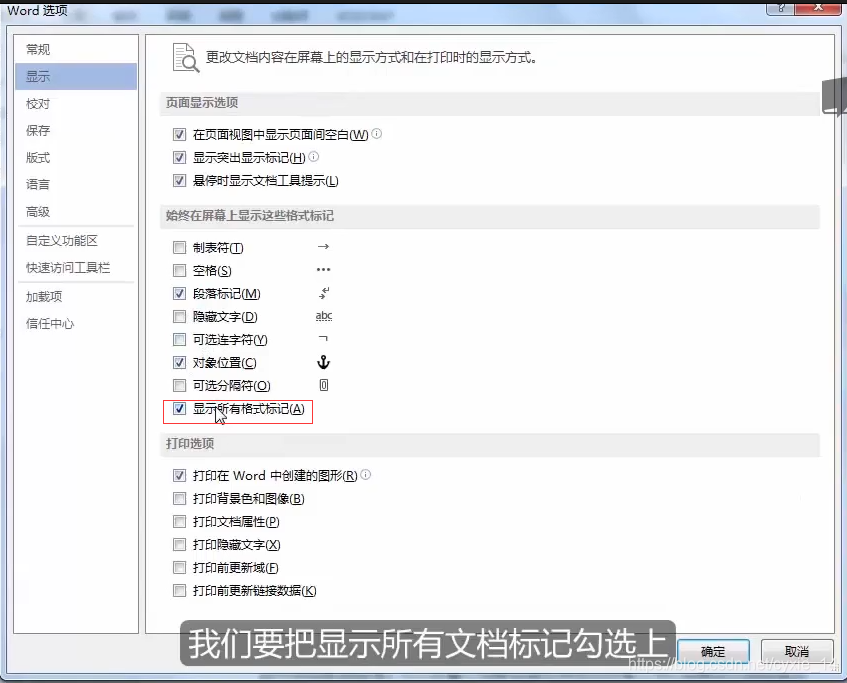
Task: Click the 更改文档内容在屏幕上的显示方式 description text
Action: tap(372, 57)
